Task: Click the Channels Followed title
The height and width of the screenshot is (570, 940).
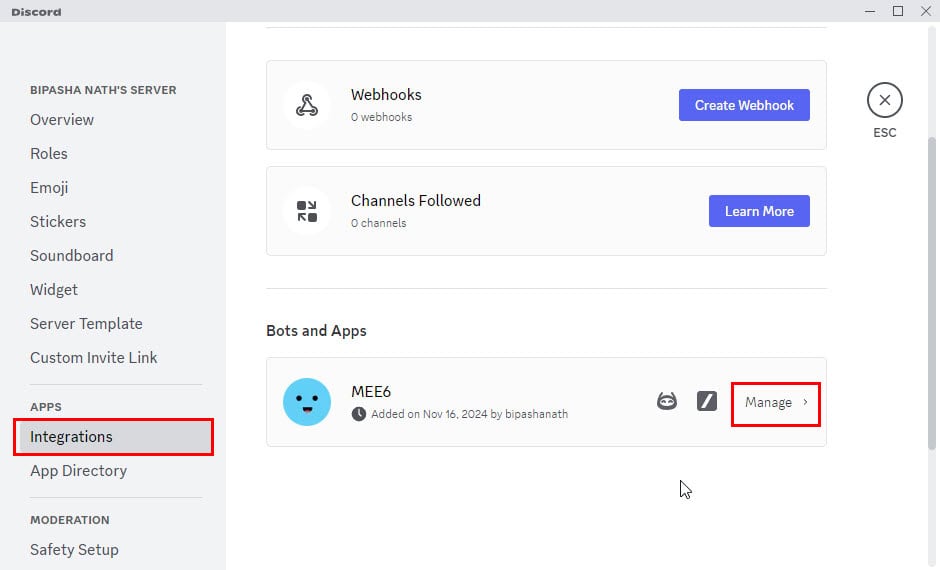Action: pos(415,201)
